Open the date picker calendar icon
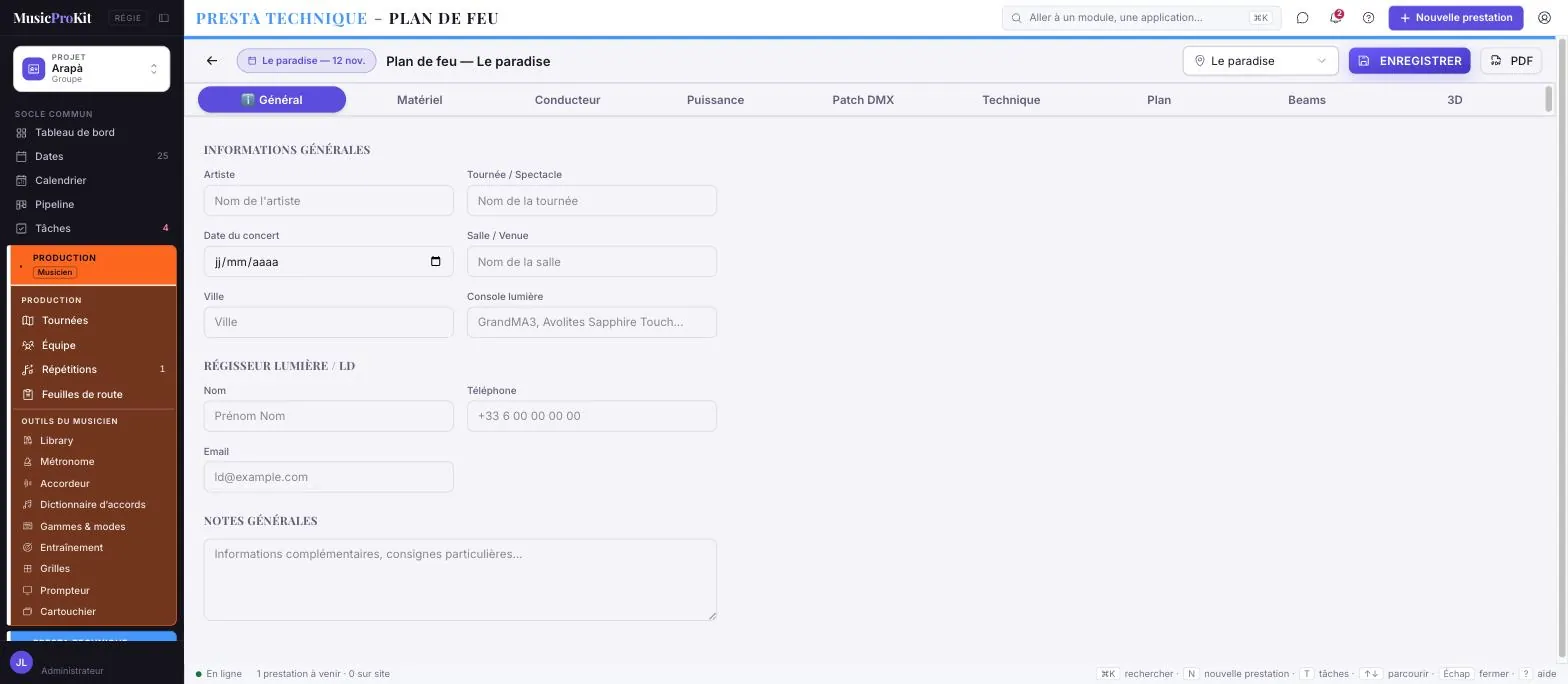Viewport: 1568px width, 684px height. [x=435, y=262]
